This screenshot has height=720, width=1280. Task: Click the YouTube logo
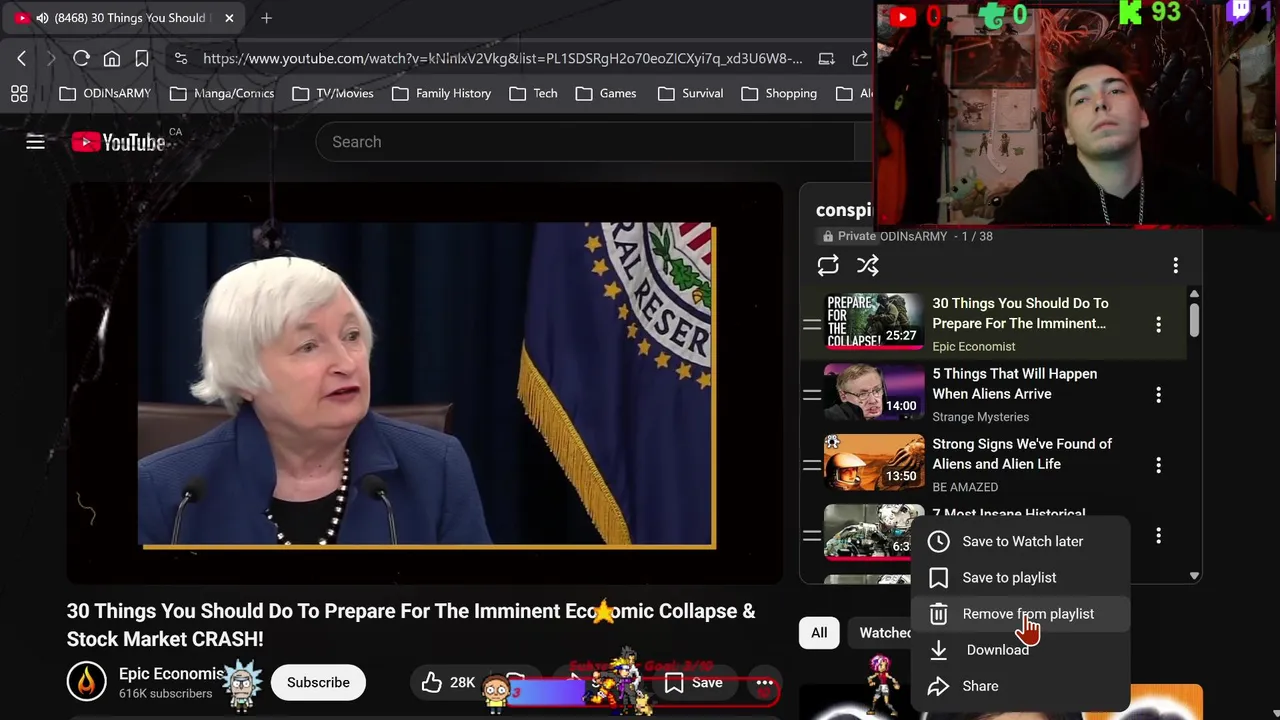119,142
